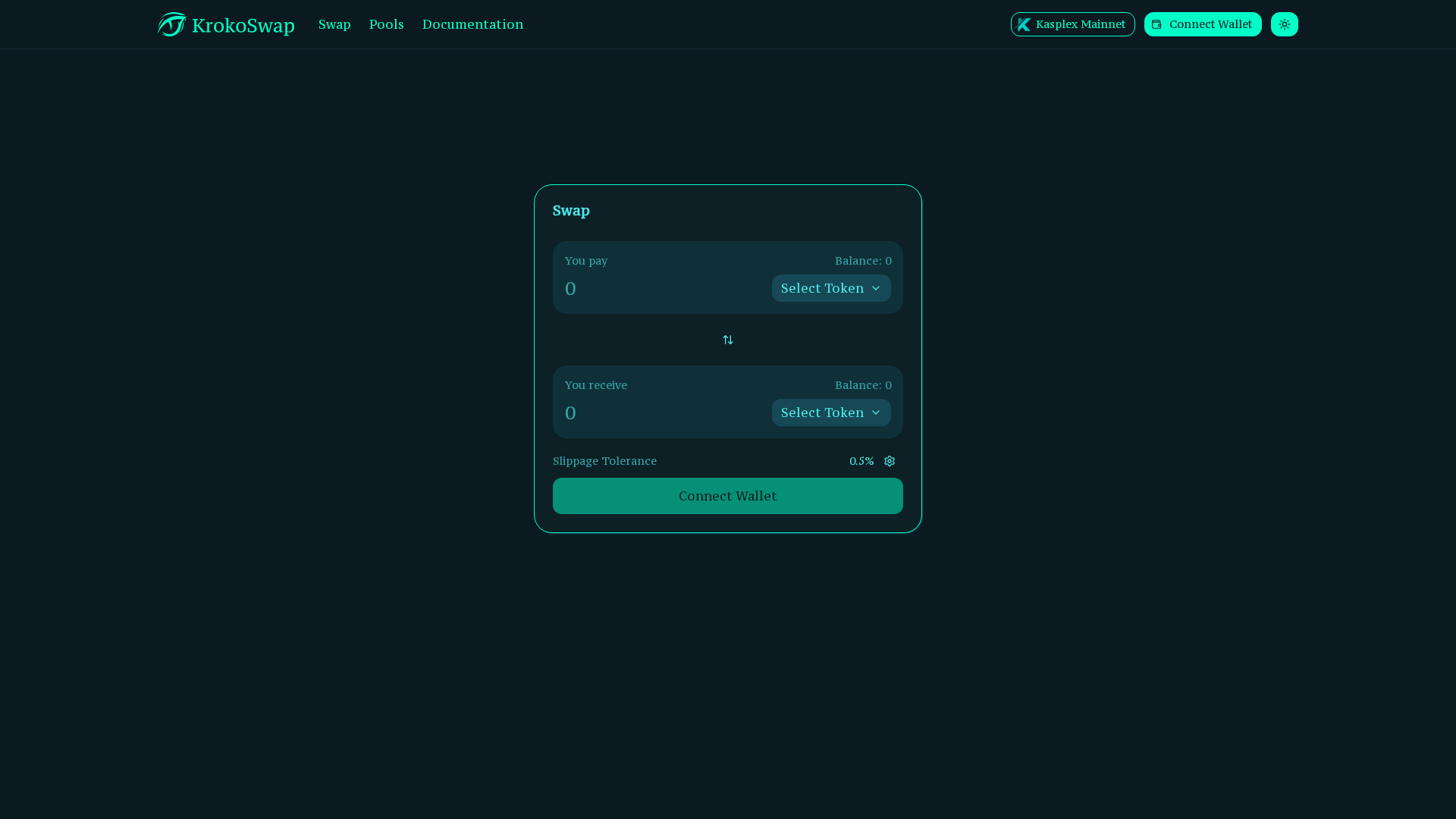This screenshot has width=1456, height=819.
Task: Open slippage settings gear icon
Action: [x=890, y=461]
